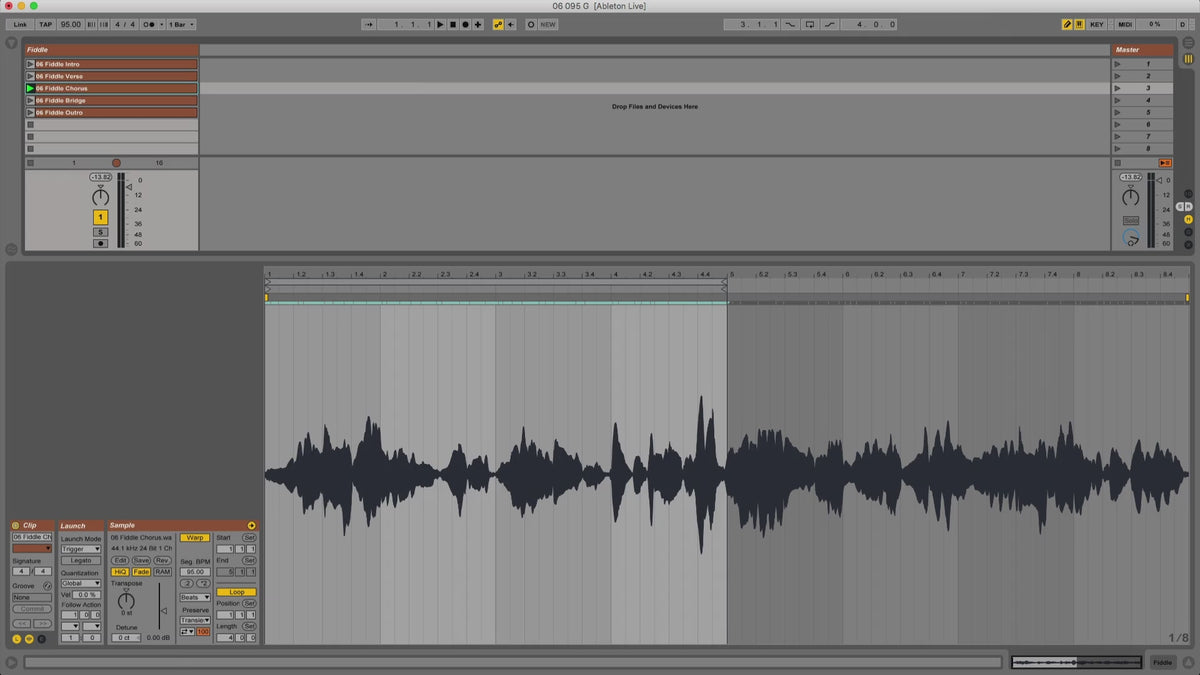Screen dimensions: 1200x675
Task: Launch Master scene 5
Action: [1117, 112]
